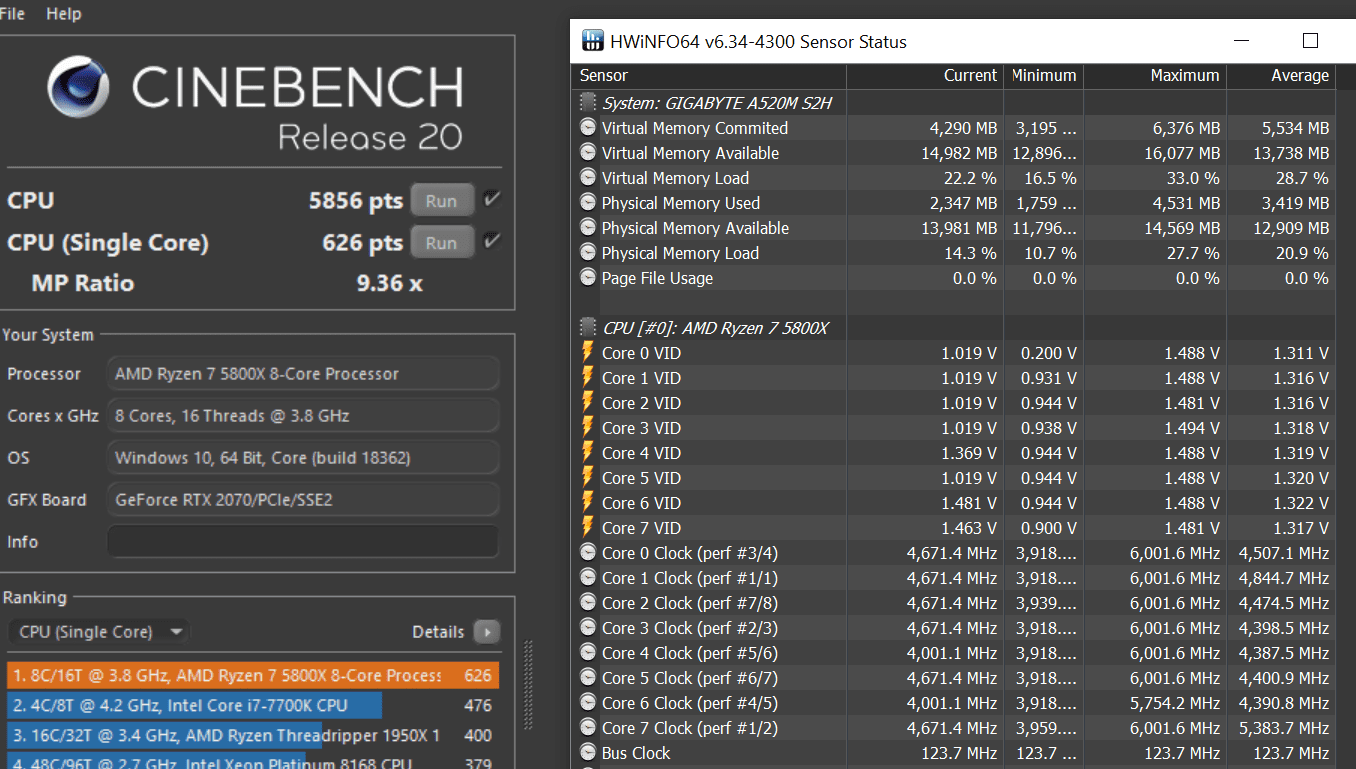Open the File menu in Cinebench

coord(12,14)
